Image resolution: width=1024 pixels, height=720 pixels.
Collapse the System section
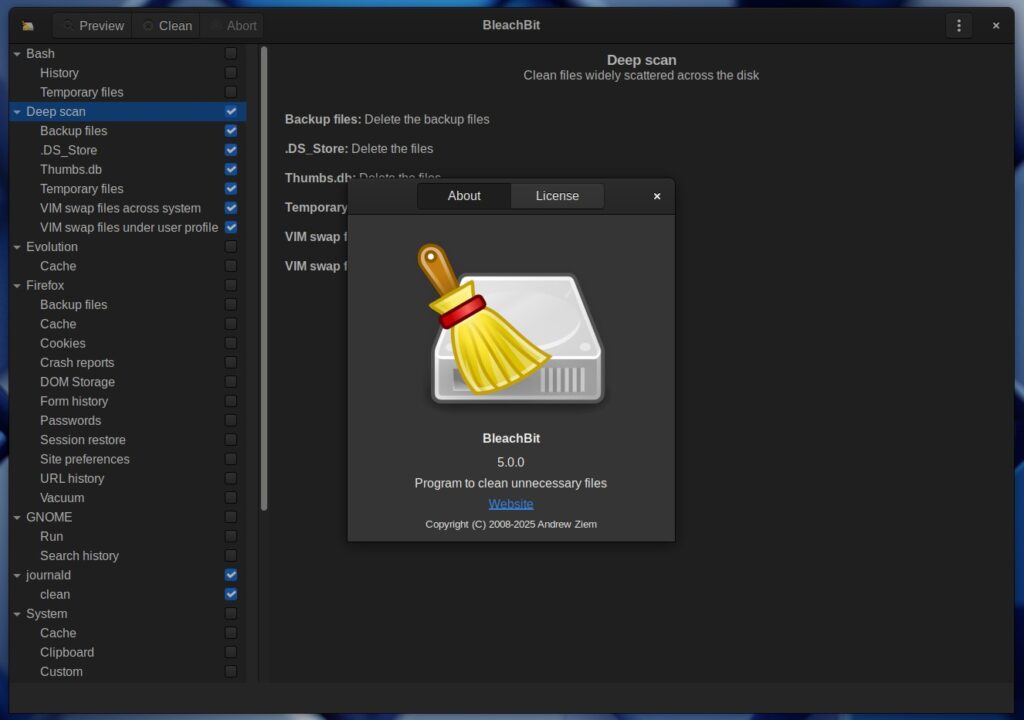[x=16, y=613]
